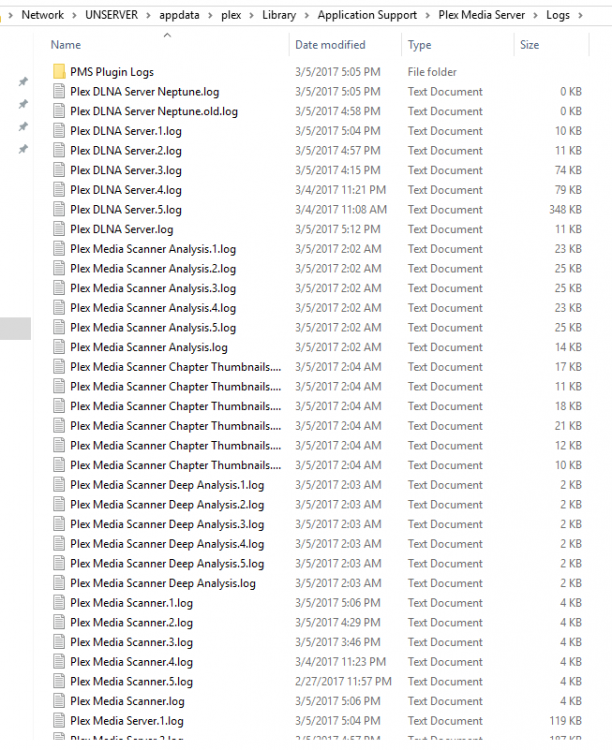The height and width of the screenshot is (750, 612).
Task: Click icon of Plex Media Scanner Deep Analysis.log
Action: coord(59,583)
